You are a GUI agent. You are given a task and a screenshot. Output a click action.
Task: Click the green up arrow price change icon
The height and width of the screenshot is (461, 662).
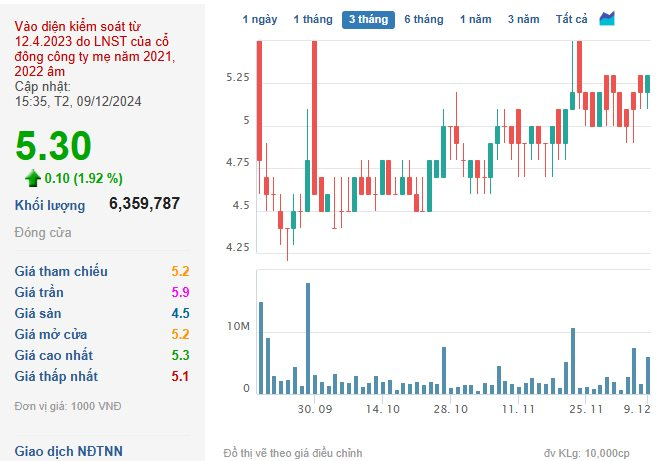(x=33, y=178)
